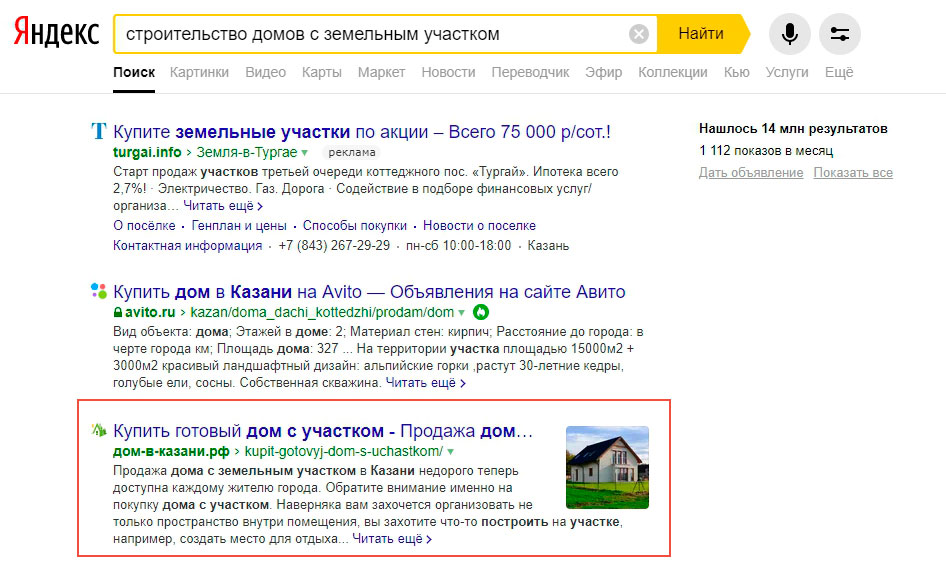Open the Способы покупки sitelink

click(355, 226)
